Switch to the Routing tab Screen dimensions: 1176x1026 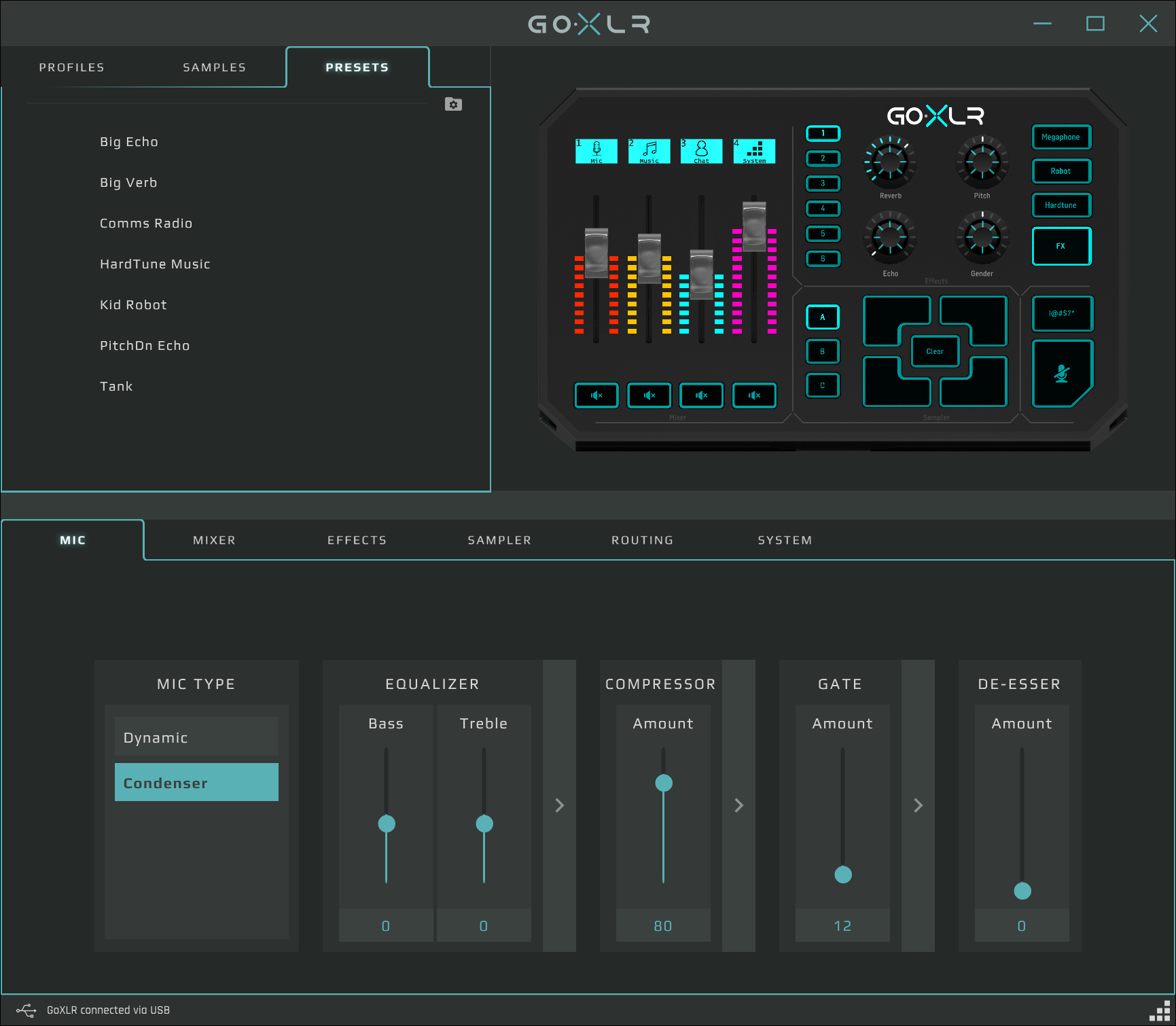pyautogui.click(x=642, y=540)
